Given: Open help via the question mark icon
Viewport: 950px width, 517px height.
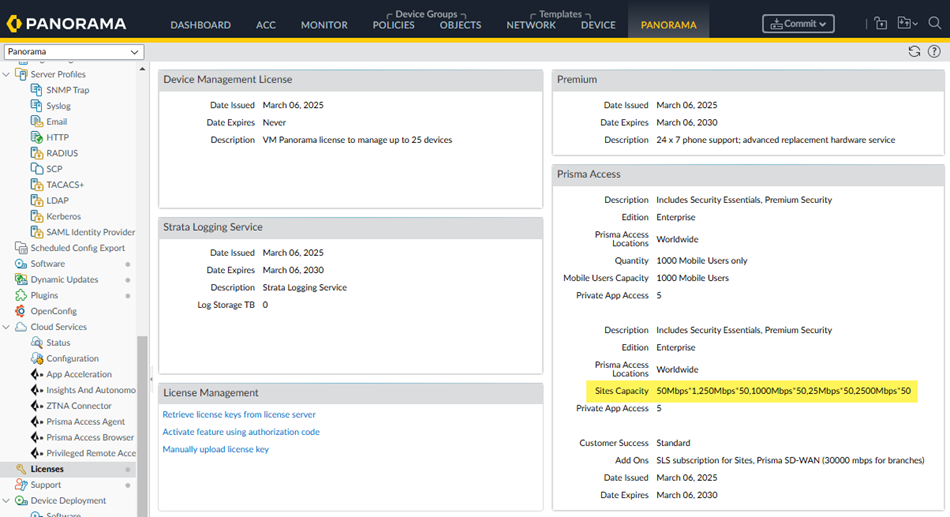Looking at the screenshot, I should point(935,52).
